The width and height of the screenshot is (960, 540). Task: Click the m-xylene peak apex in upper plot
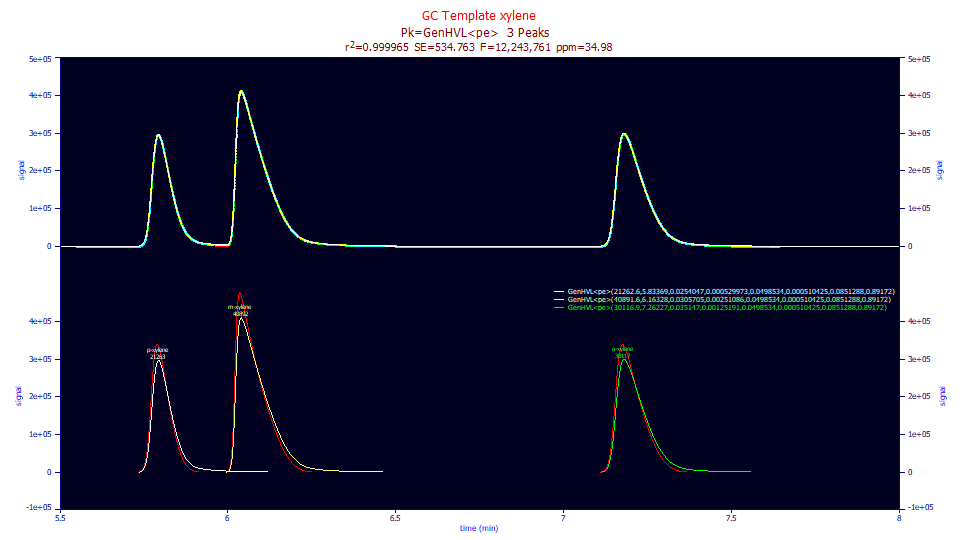pyautogui.click(x=241, y=91)
